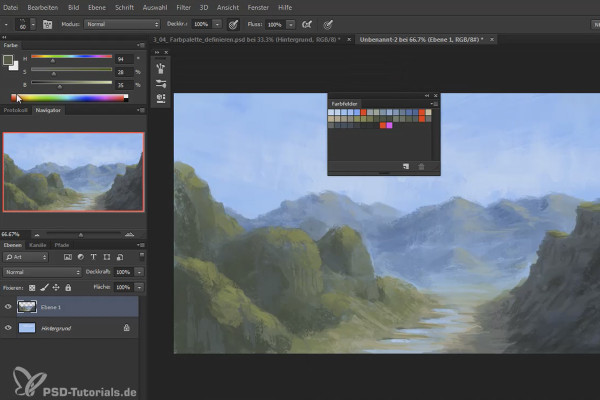This screenshot has height=400, width=600.
Task: Filter layers by smart objects icon
Action: pyautogui.click(x=120, y=257)
